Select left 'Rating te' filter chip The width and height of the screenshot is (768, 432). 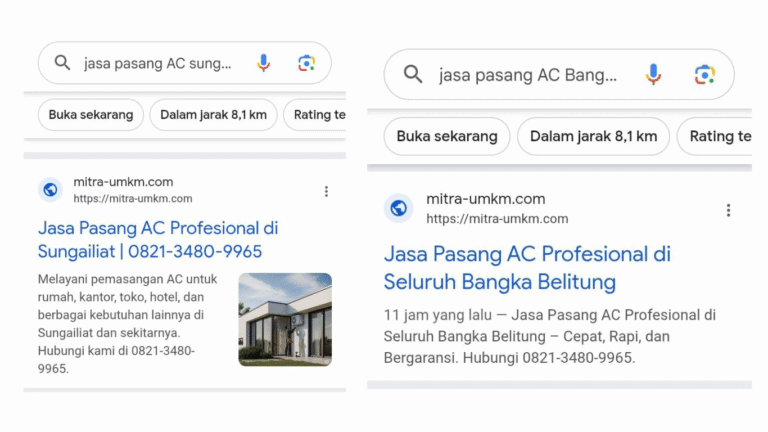(315, 115)
